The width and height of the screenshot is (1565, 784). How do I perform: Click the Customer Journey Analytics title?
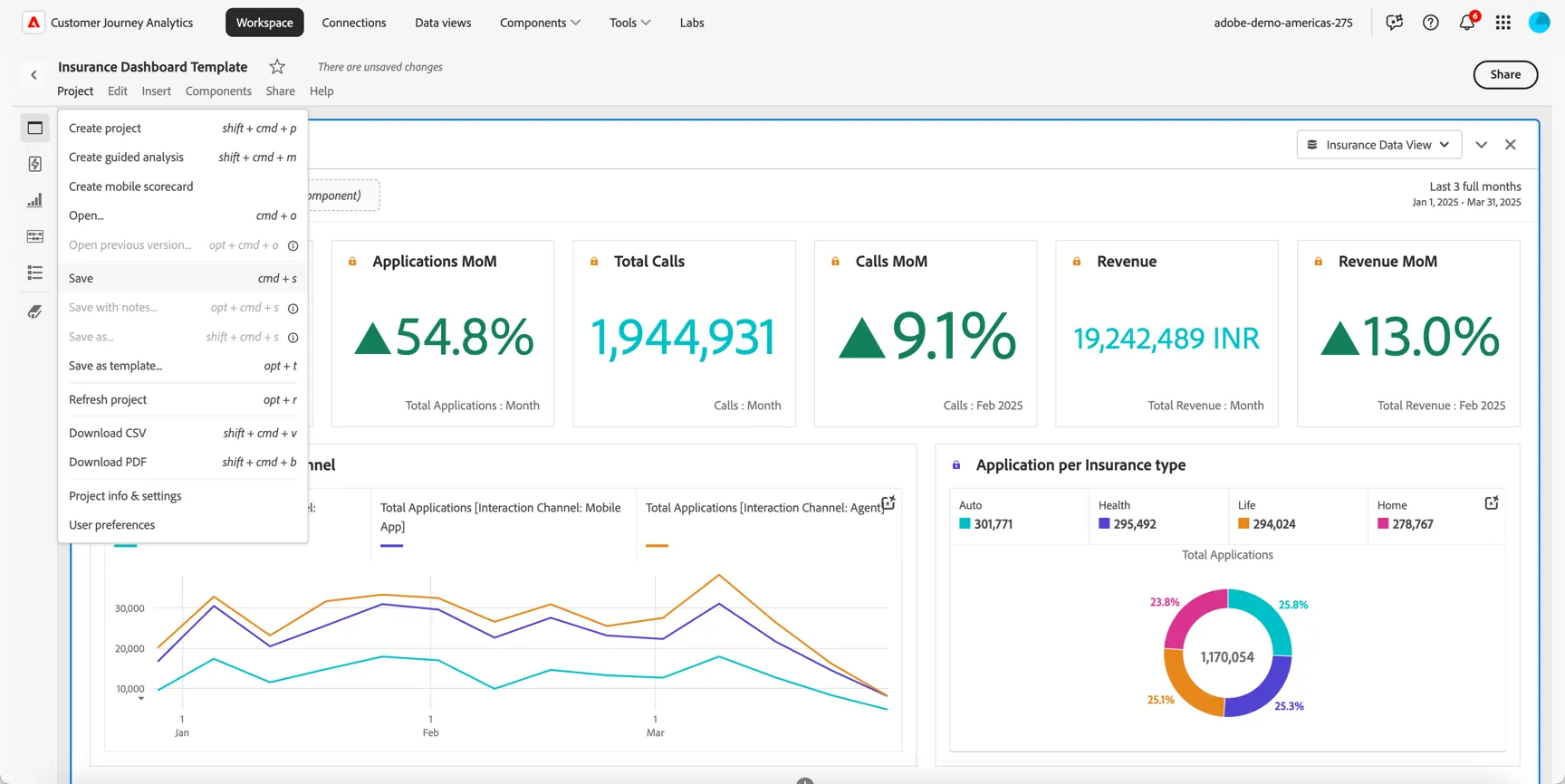pos(122,23)
